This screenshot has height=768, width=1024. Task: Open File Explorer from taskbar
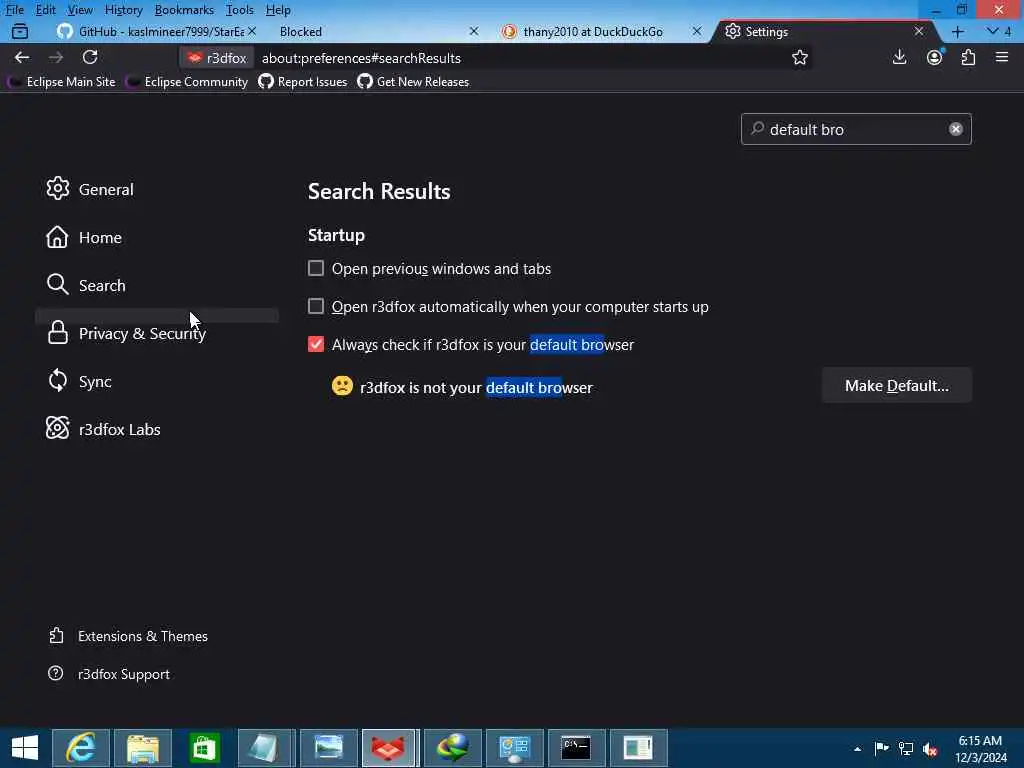[x=143, y=748]
